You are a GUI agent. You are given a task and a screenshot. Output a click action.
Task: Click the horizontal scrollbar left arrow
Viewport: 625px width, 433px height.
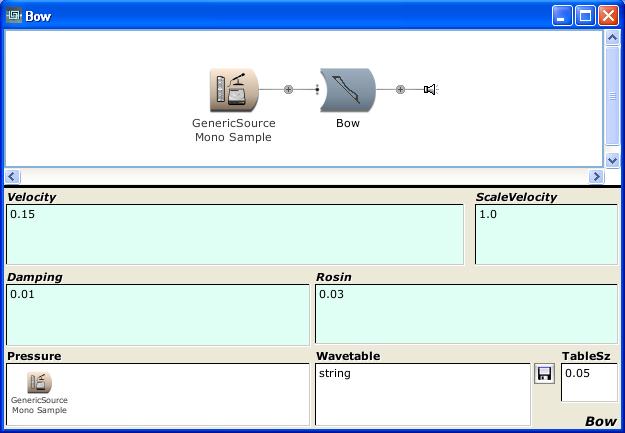point(13,176)
